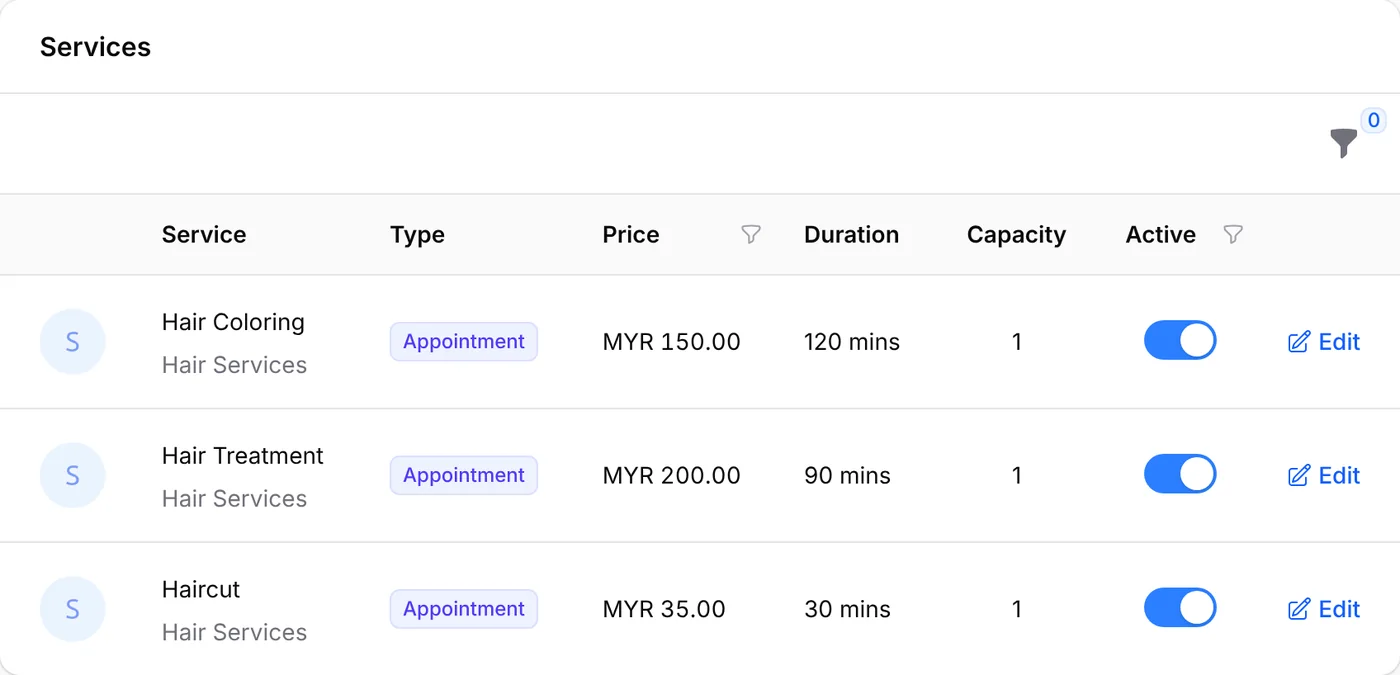Click the Capacity column header
1400x675 pixels.
(x=1016, y=235)
